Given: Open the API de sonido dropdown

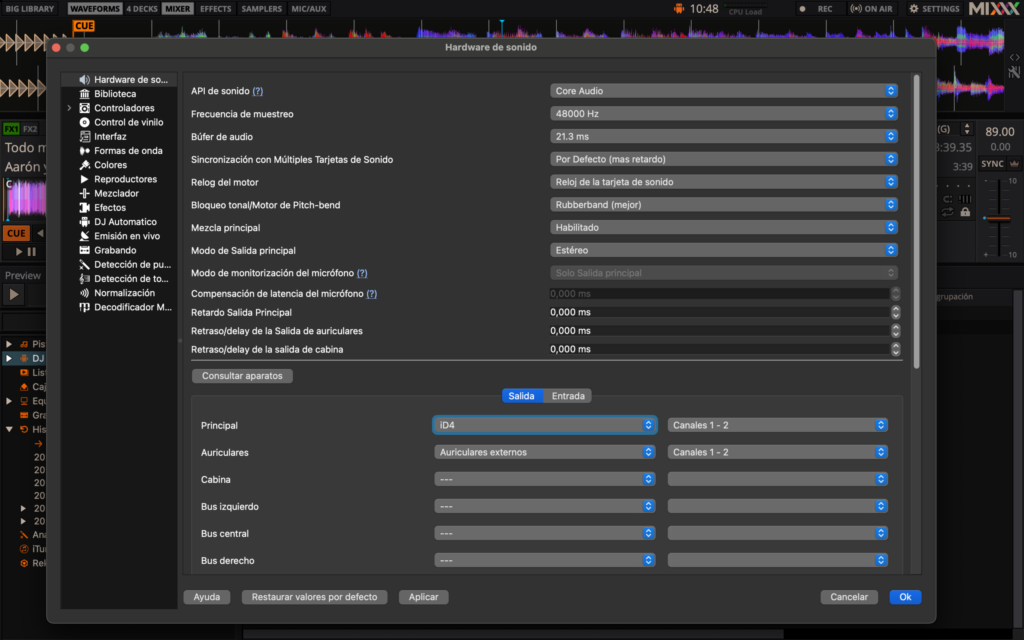Looking at the screenshot, I should (x=724, y=91).
